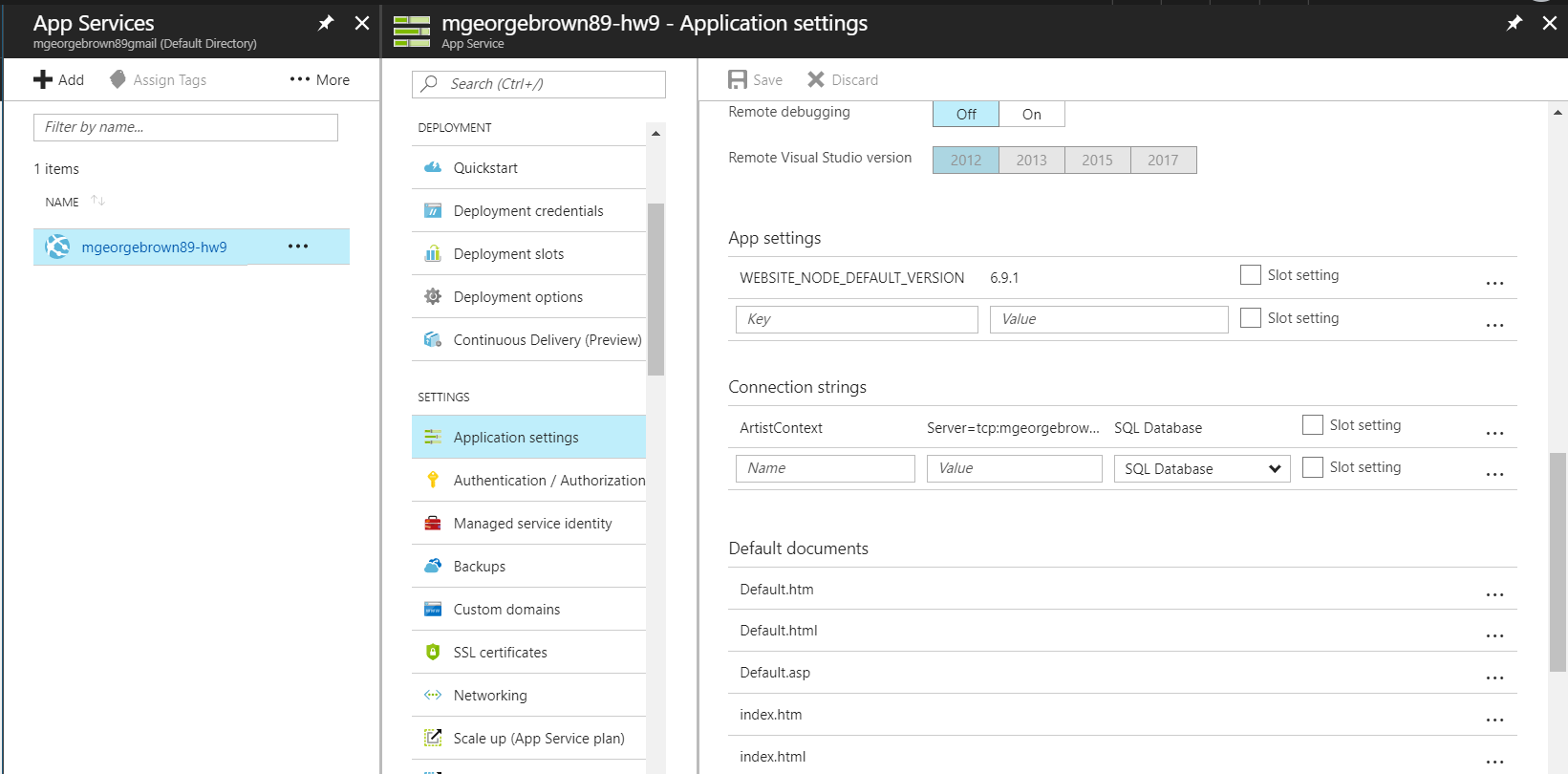Open the Scale up (App Service plan) icon
Screen dimensions: 1568x774
pyautogui.click(x=433, y=738)
